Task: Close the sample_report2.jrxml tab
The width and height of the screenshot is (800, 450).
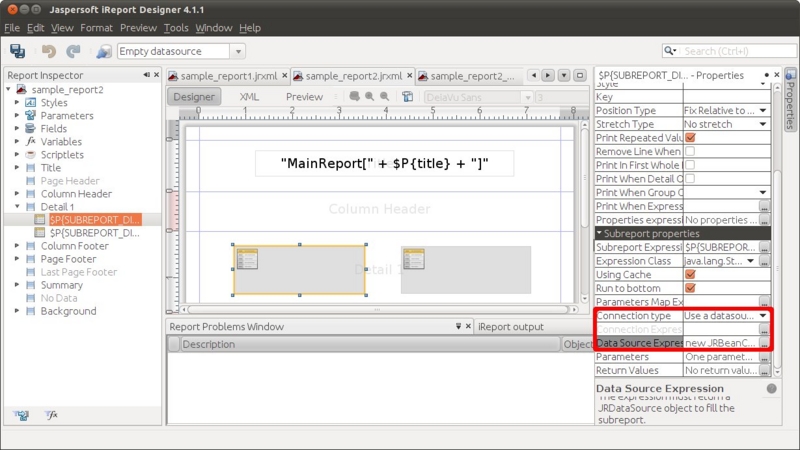Action: click(x=409, y=76)
